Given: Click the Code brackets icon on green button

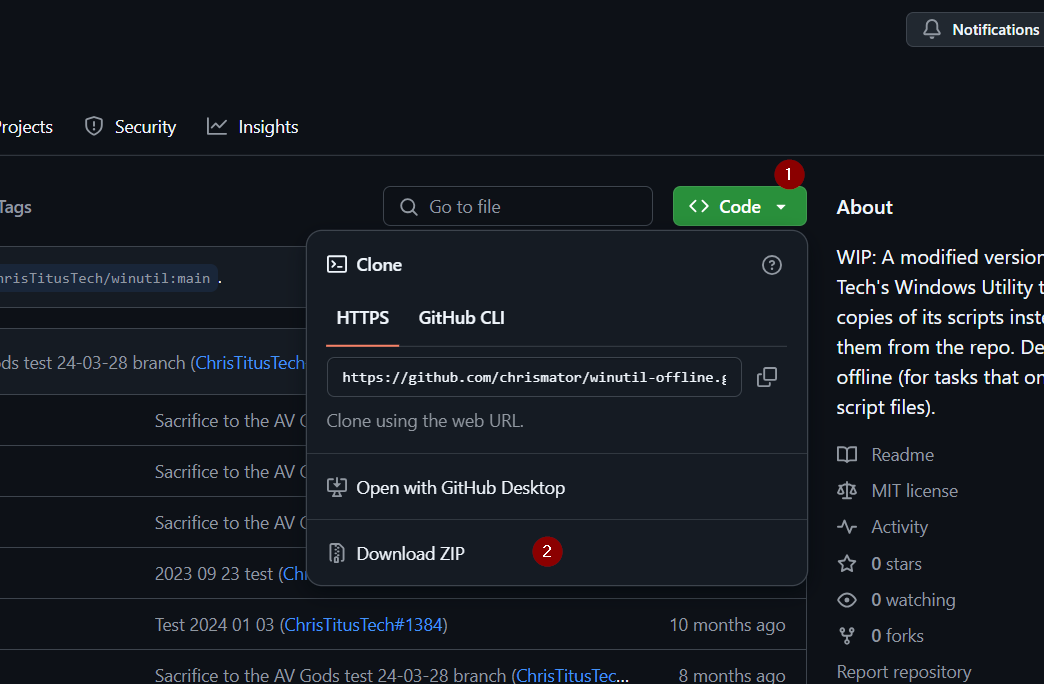Looking at the screenshot, I should [699, 206].
